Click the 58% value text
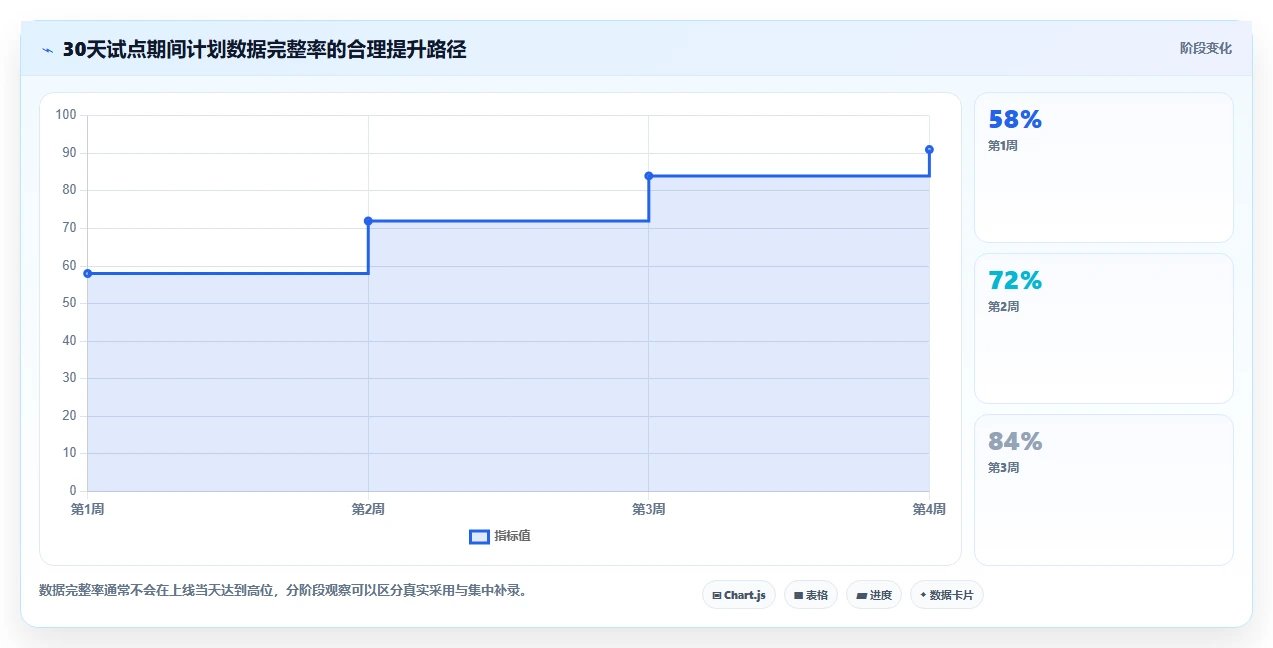 1015,120
